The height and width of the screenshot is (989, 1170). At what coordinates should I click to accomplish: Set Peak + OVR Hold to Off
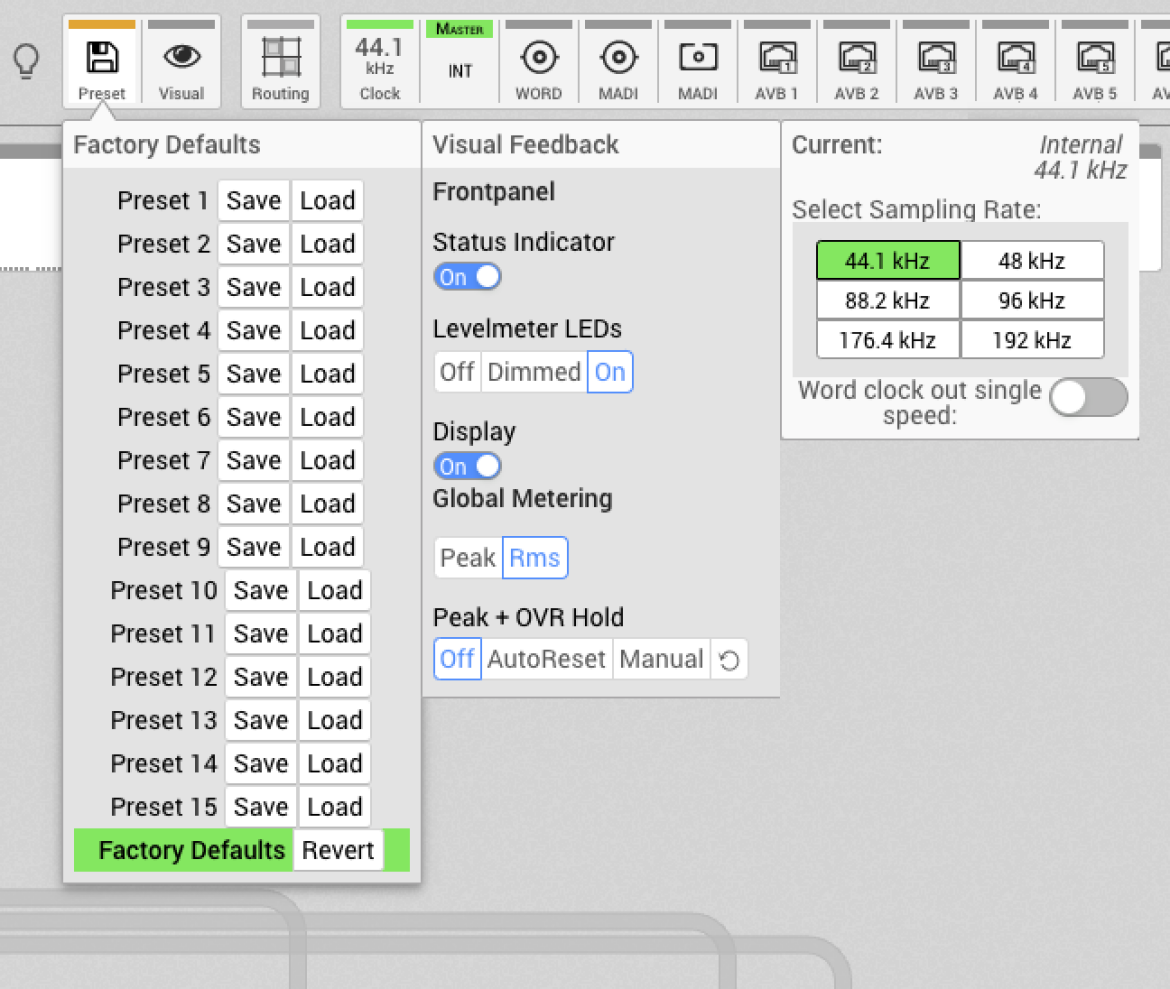click(457, 659)
